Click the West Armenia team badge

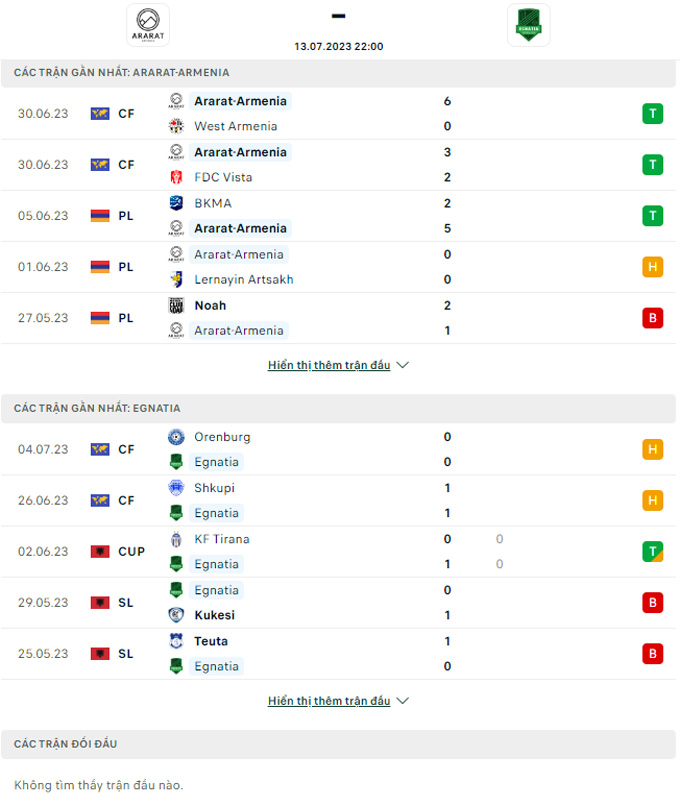point(176,126)
